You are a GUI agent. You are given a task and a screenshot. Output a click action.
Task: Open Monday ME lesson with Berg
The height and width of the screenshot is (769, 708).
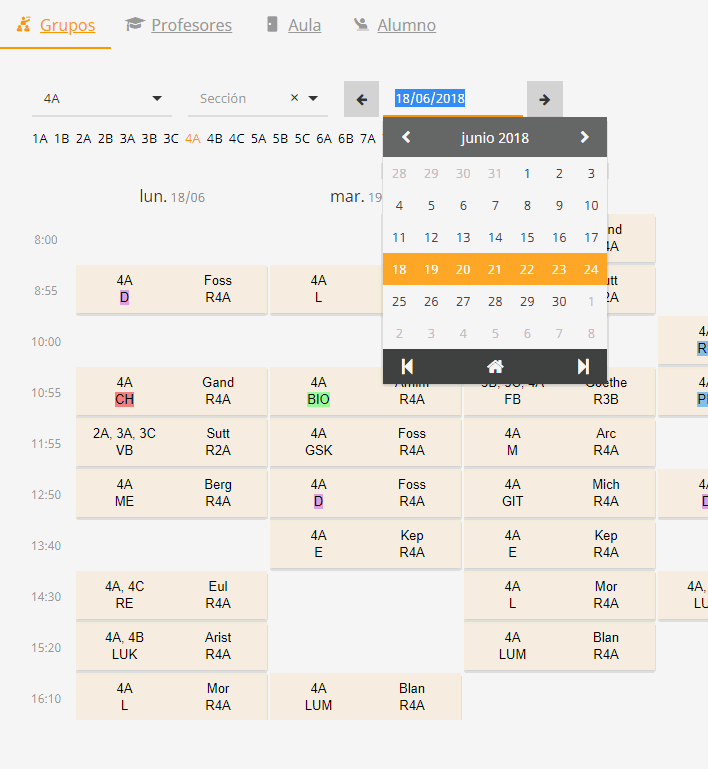coord(171,493)
